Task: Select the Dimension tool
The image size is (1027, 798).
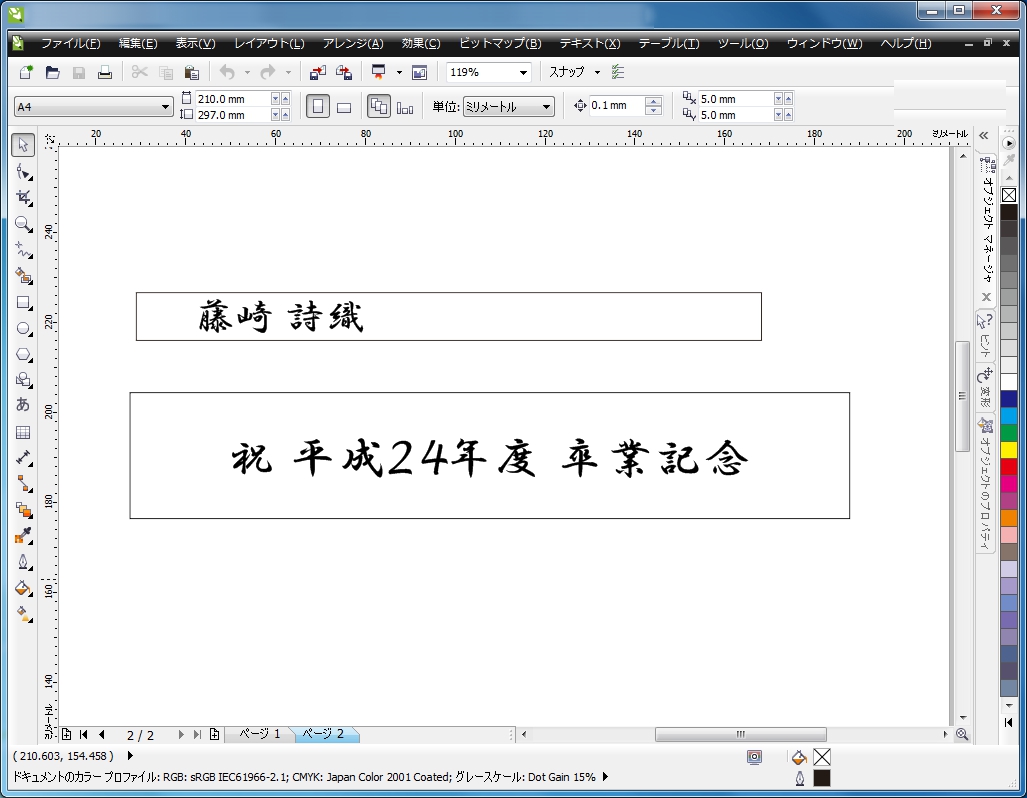Action: [x=23, y=458]
